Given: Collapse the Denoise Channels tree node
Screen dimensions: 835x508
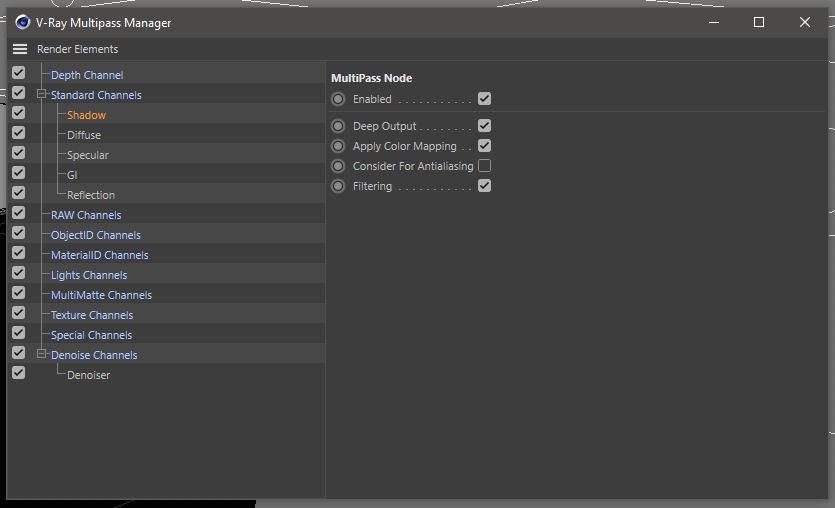Looking at the screenshot, I should tap(41, 354).
